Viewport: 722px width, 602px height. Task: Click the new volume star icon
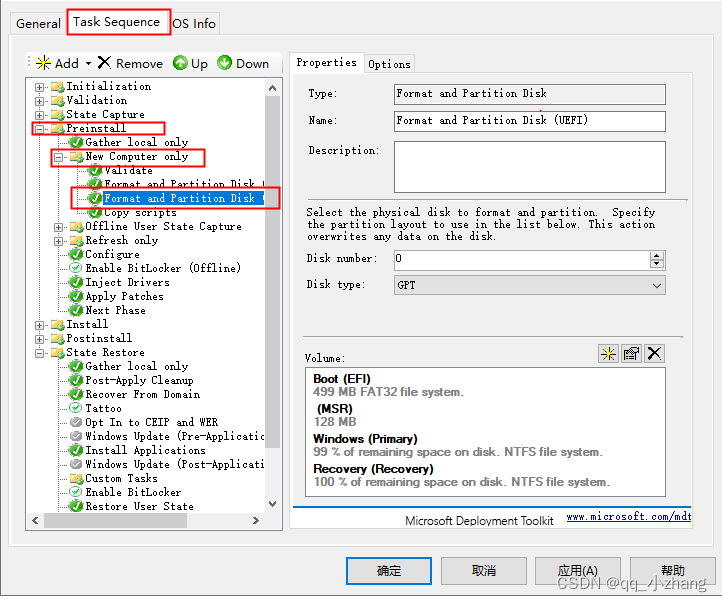(x=608, y=354)
